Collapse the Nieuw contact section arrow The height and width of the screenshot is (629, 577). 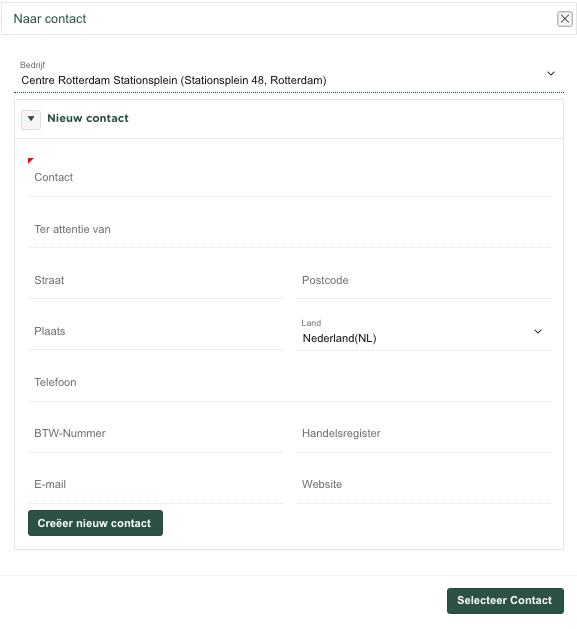click(x=31, y=120)
